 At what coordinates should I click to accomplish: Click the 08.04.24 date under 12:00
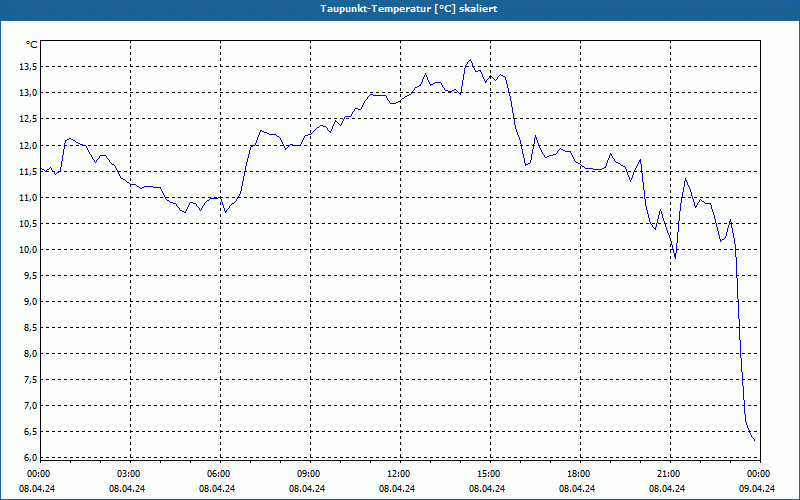tap(397, 489)
